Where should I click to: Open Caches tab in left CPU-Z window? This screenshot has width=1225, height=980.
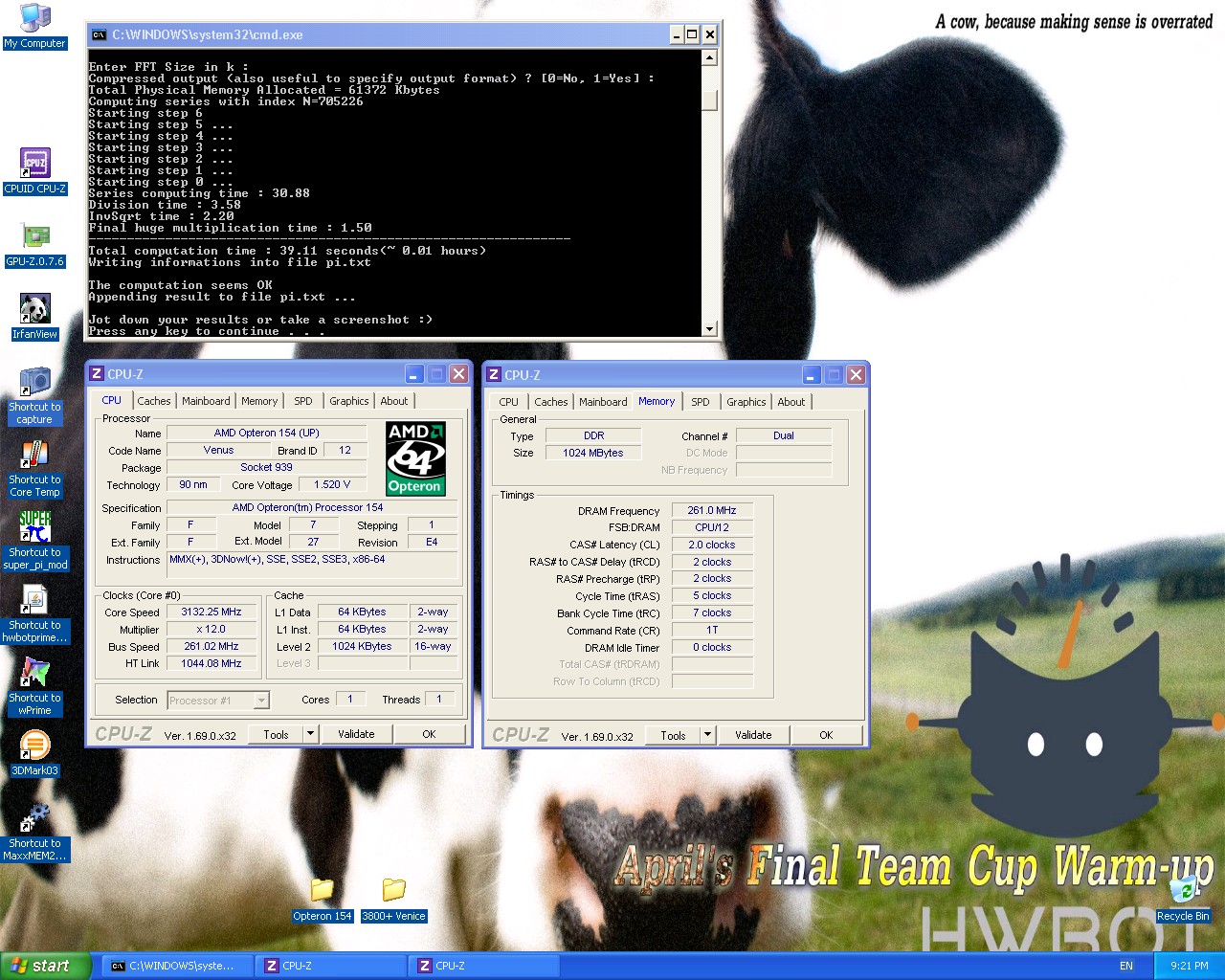153,401
